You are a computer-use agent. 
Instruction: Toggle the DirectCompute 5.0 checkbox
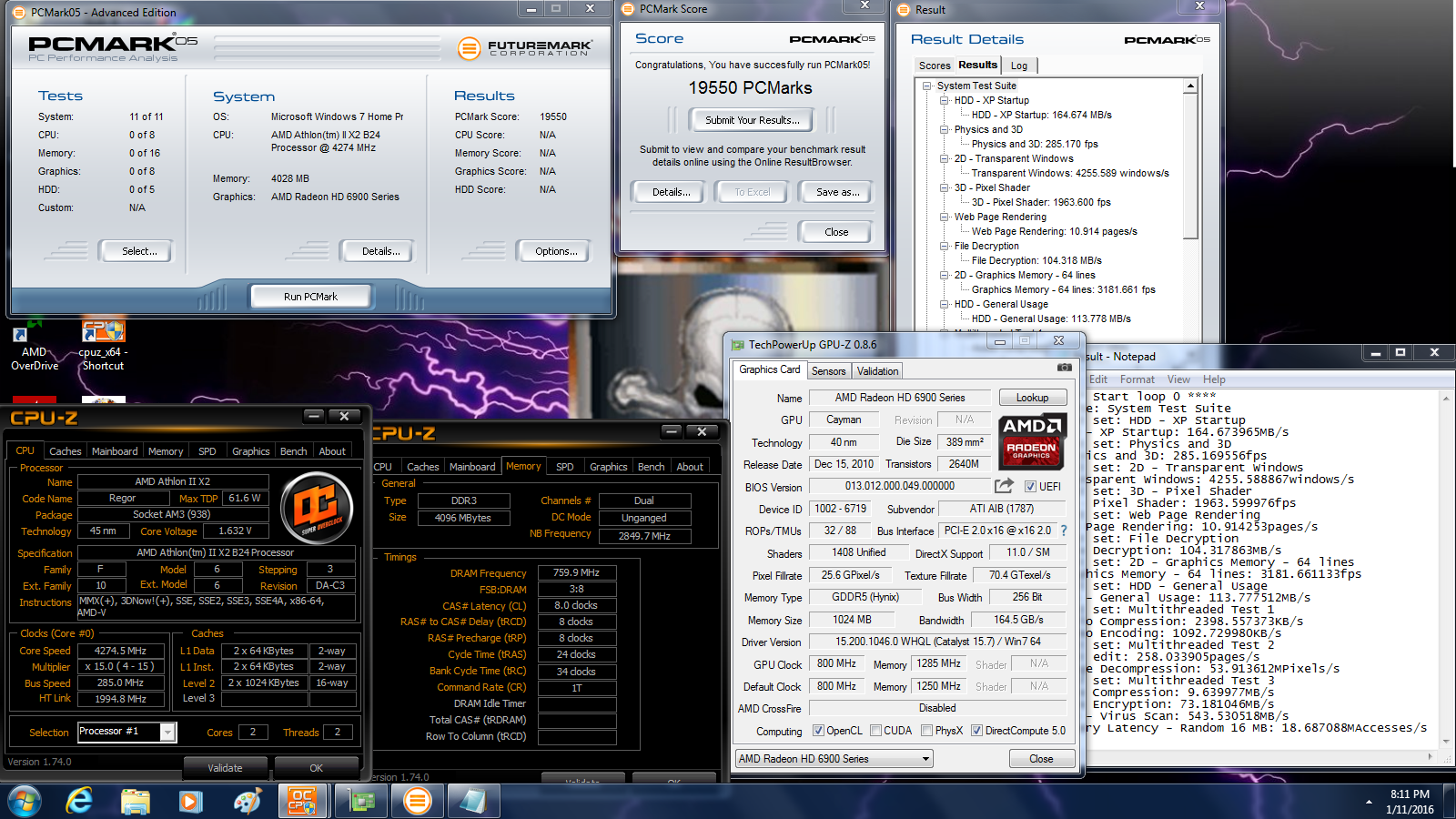pos(976,731)
